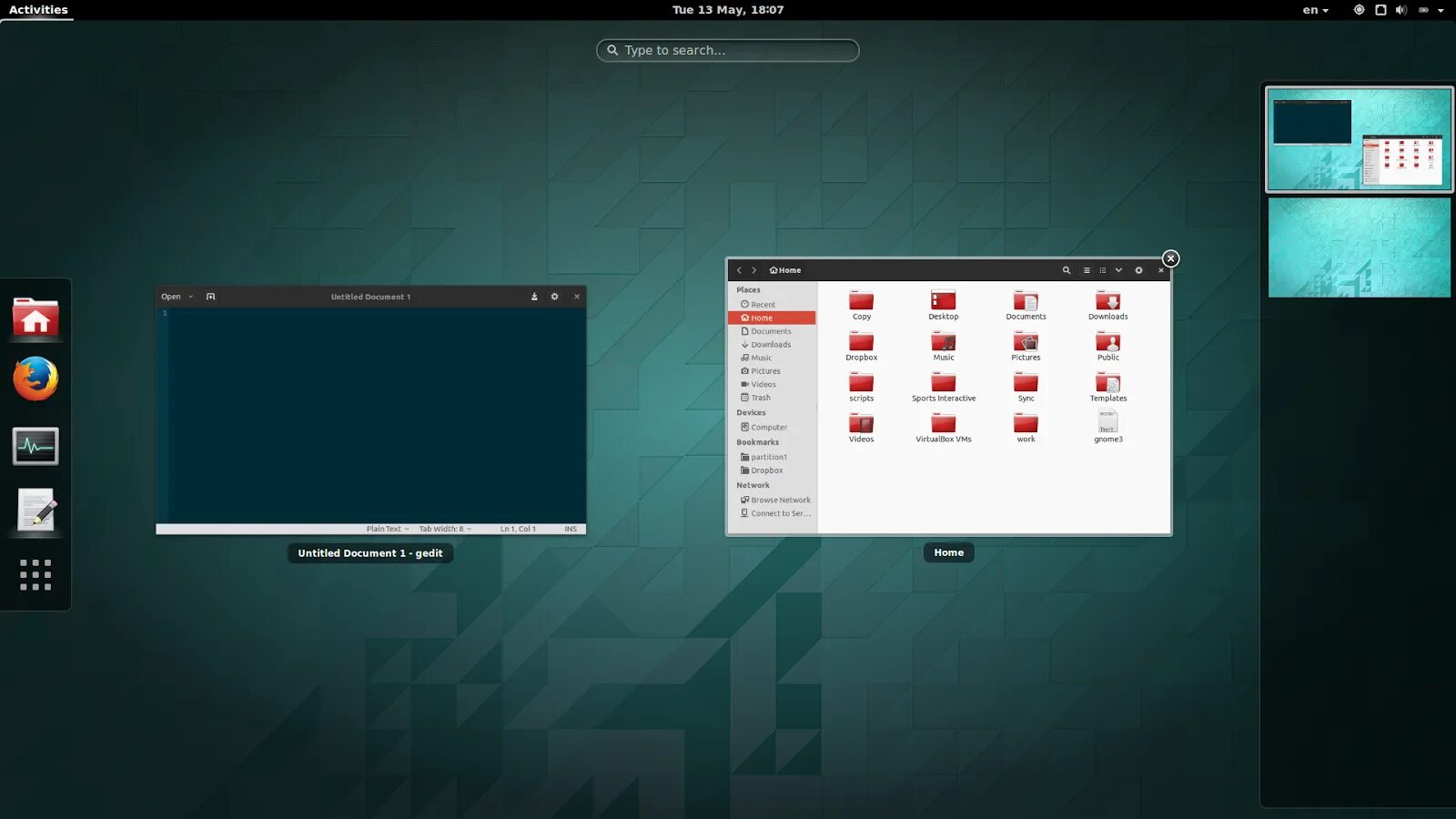Click the back navigation arrow in Files

tap(739, 270)
